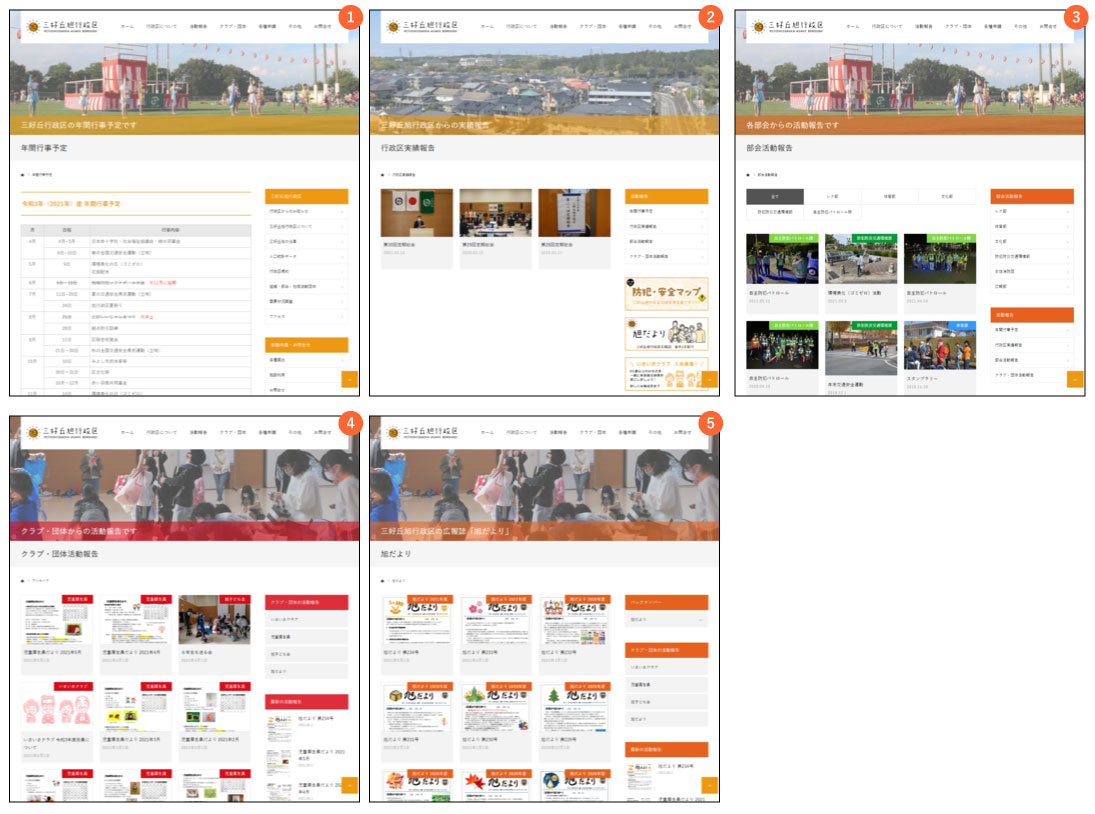Click the sun logo on クラブ・団体活動報告 page
The width and height of the screenshot is (1095, 814).
pos(33,433)
